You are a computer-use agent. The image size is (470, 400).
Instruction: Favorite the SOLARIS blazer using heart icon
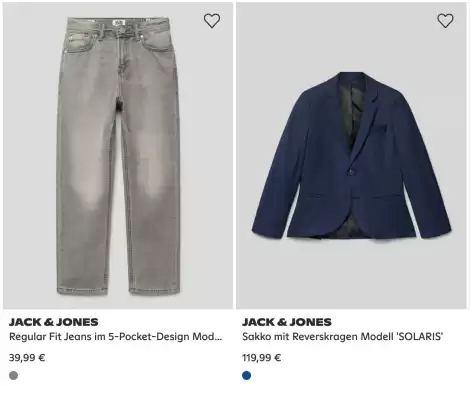tap(445, 21)
